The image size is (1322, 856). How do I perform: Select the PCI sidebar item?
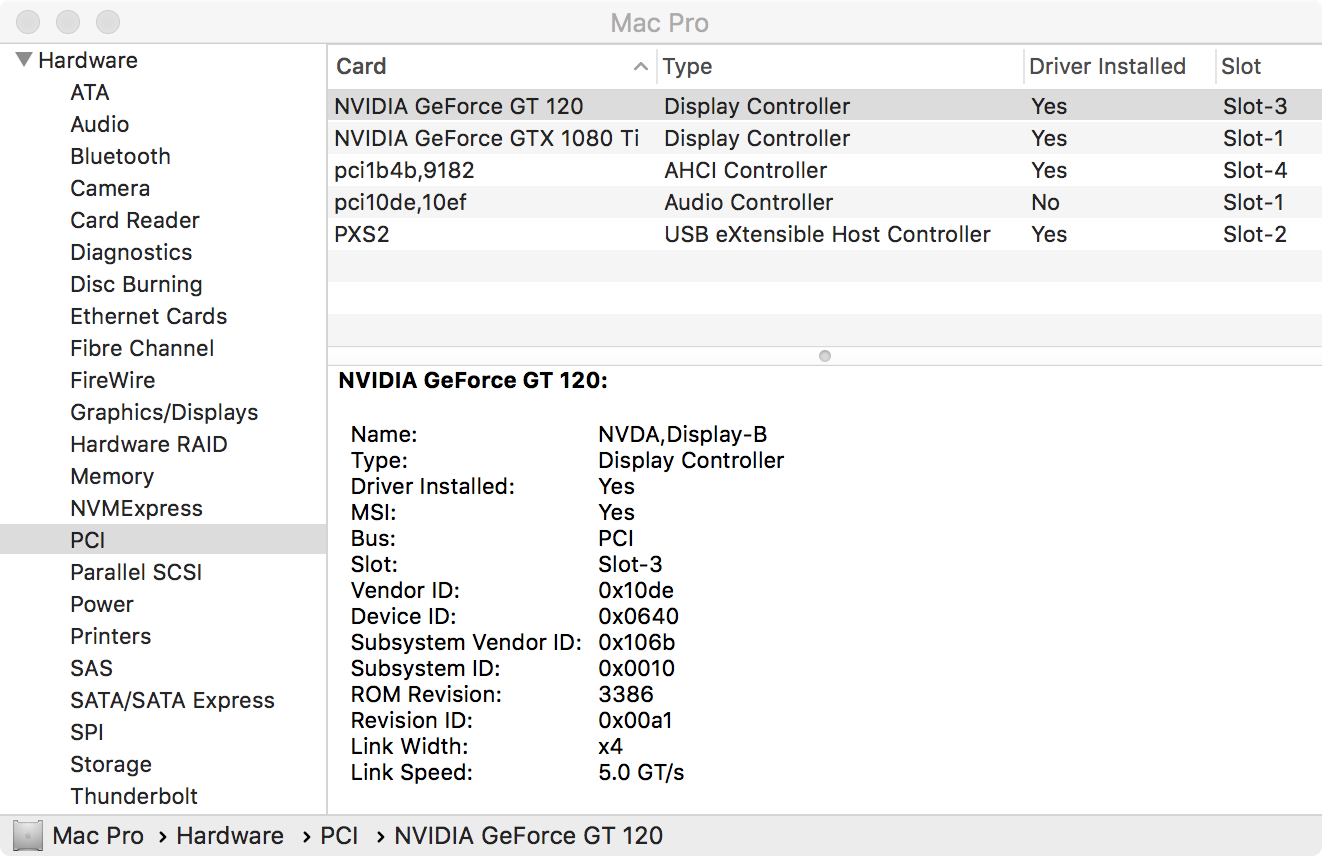pyautogui.click(x=163, y=540)
